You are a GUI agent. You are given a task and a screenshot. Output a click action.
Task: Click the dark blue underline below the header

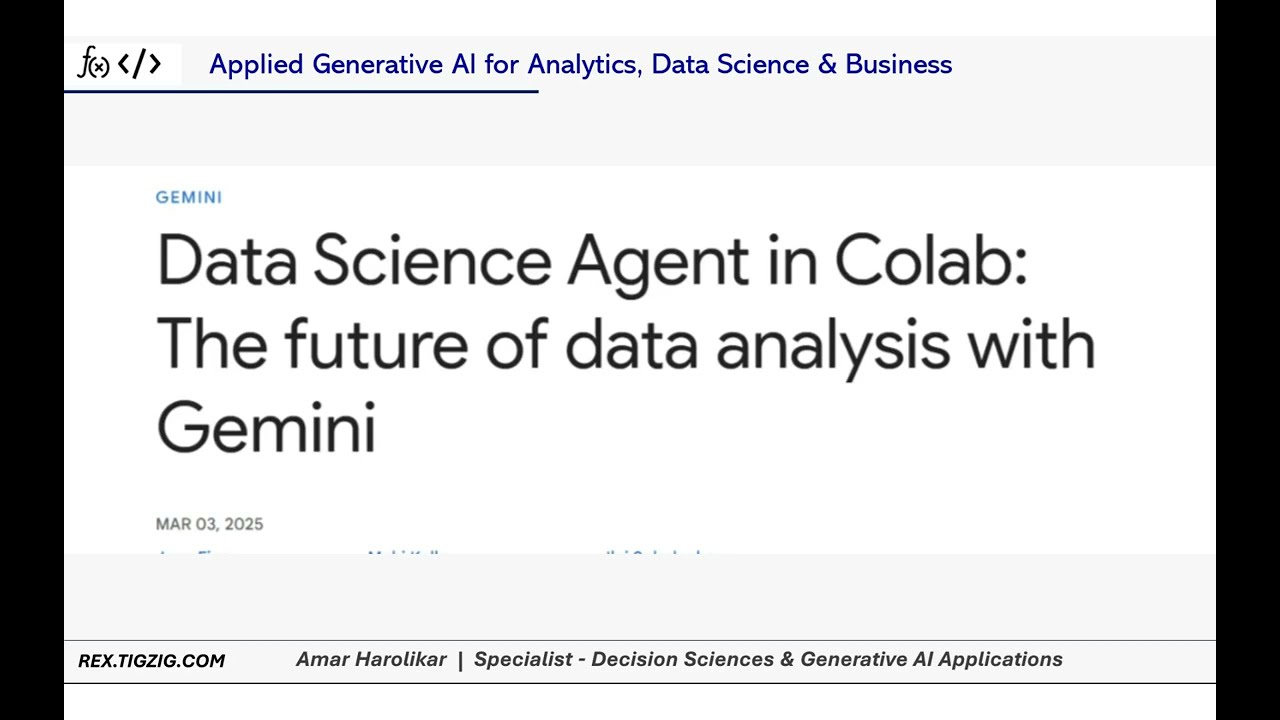pos(300,91)
